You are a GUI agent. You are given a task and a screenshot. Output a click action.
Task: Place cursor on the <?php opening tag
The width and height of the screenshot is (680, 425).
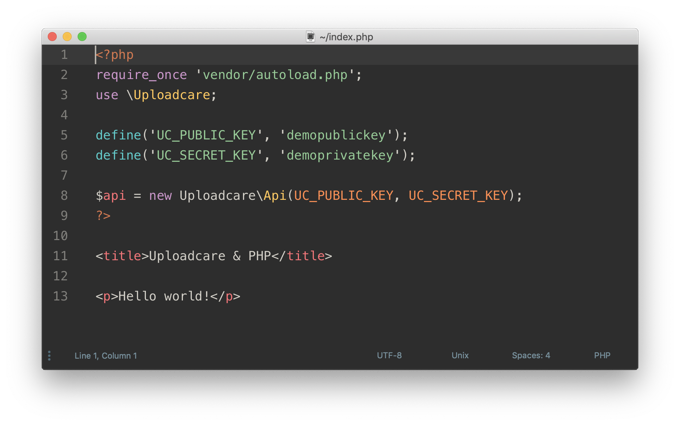pos(114,55)
